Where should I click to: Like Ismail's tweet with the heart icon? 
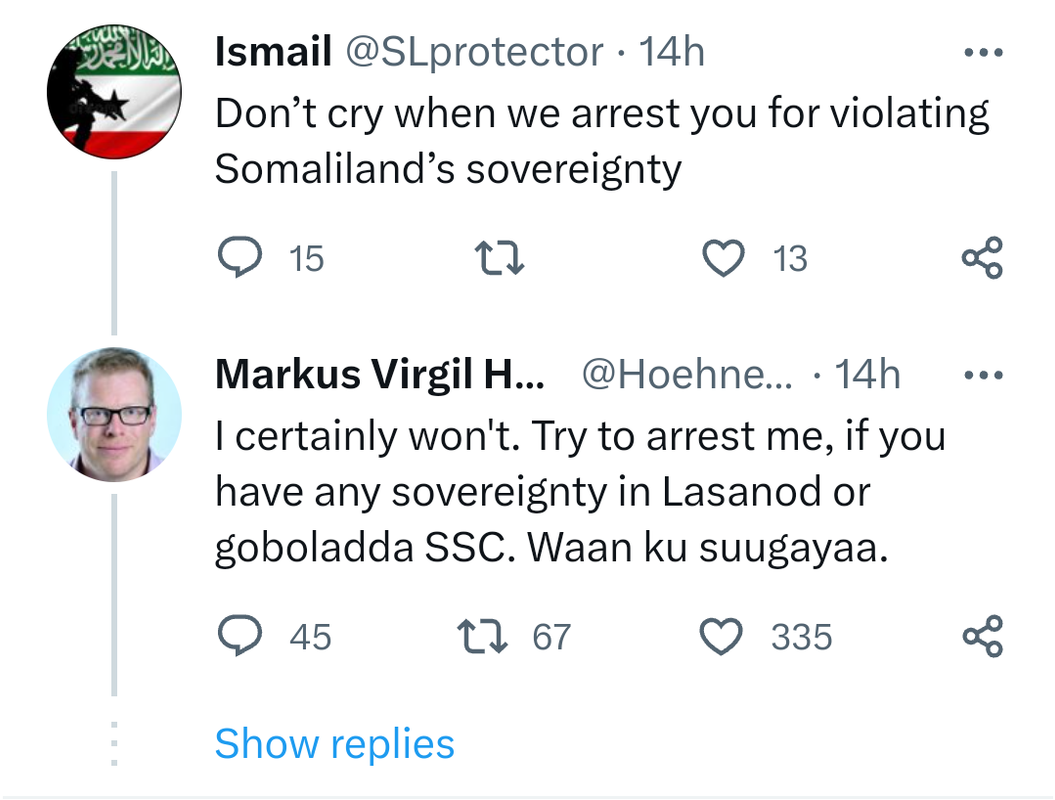pos(723,259)
